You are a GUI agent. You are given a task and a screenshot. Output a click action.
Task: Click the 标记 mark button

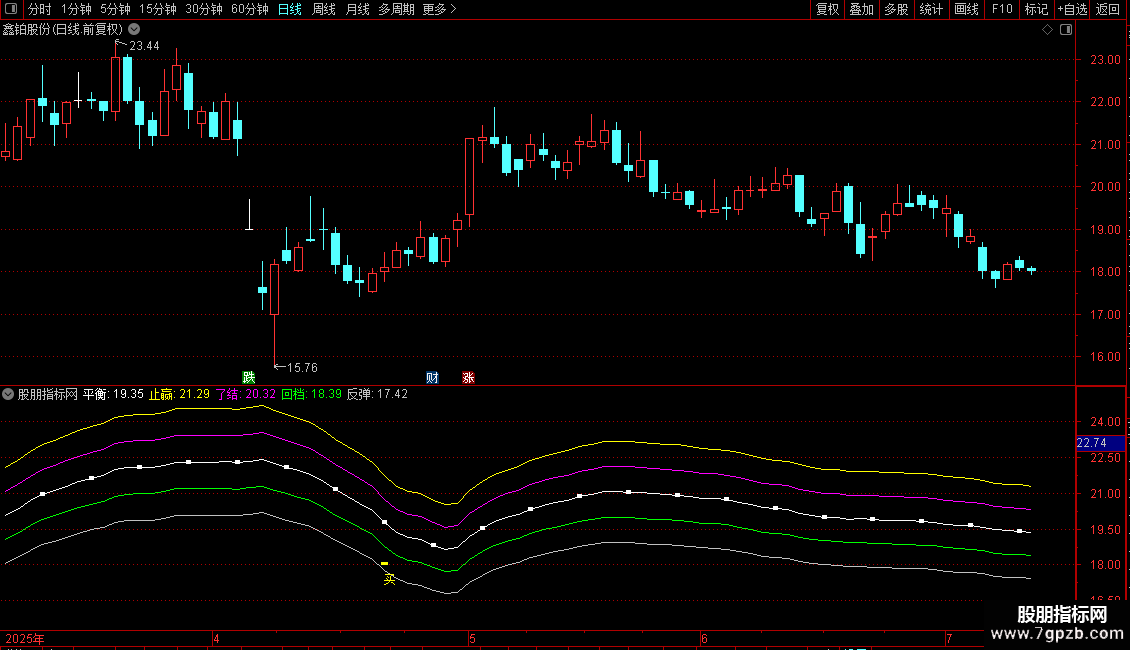click(1036, 9)
